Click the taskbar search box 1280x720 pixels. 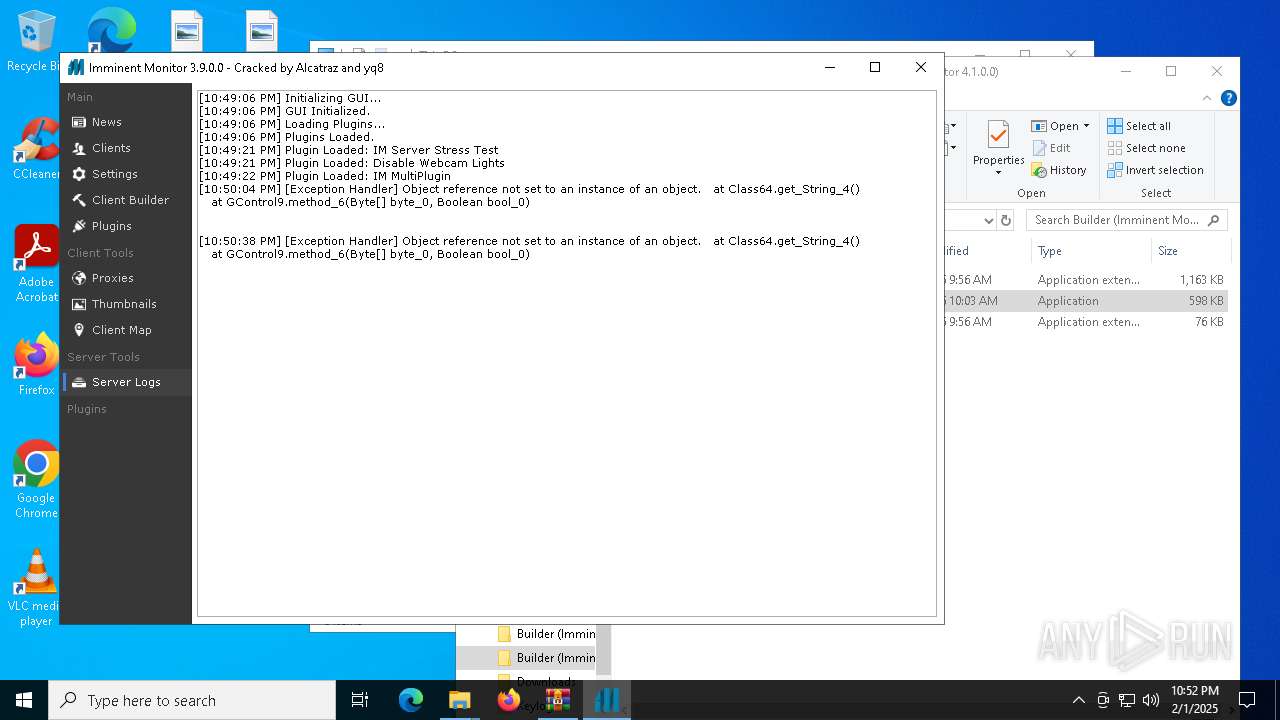point(192,700)
